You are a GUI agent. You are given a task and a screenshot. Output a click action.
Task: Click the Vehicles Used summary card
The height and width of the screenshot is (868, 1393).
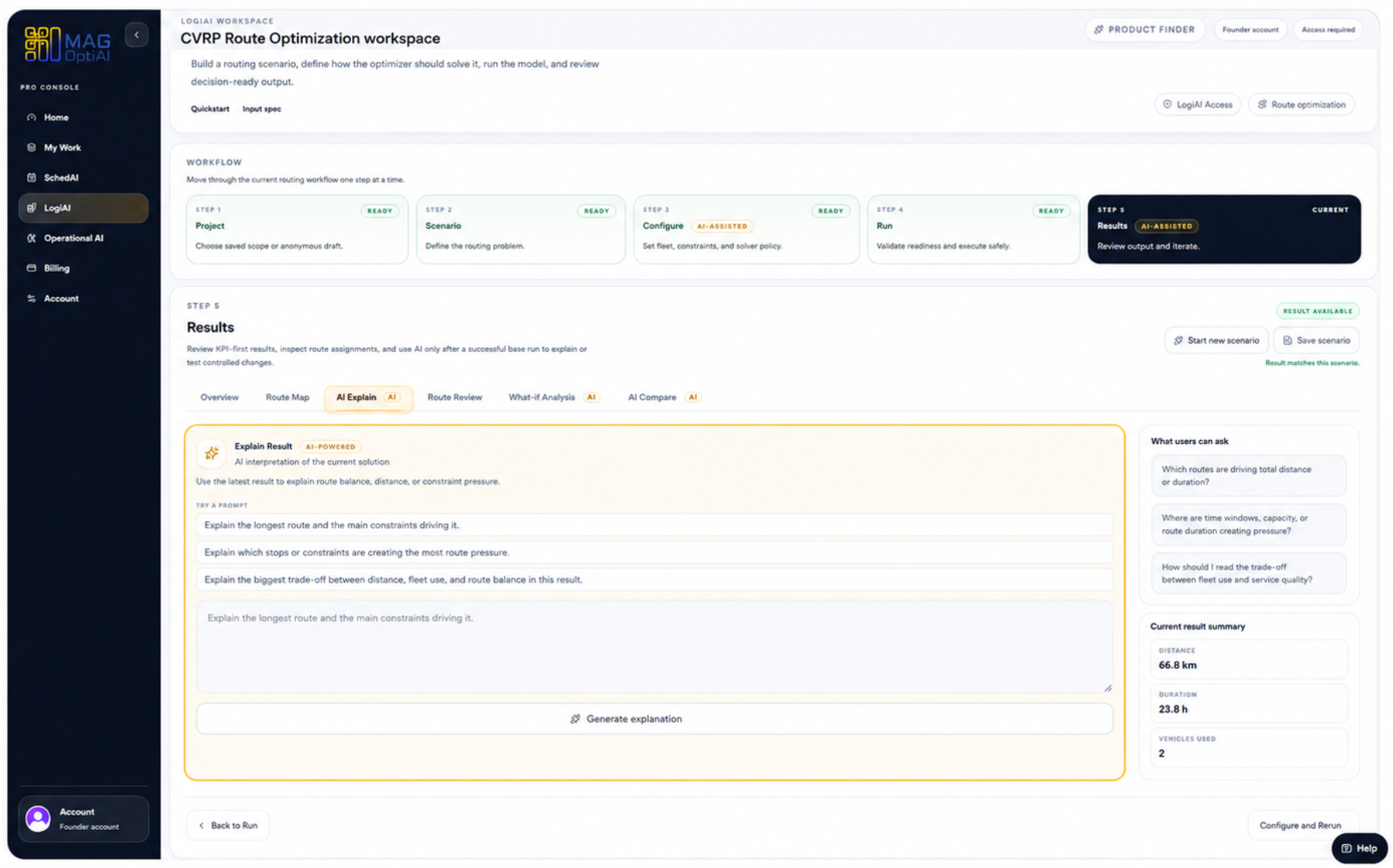[x=1248, y=746]
